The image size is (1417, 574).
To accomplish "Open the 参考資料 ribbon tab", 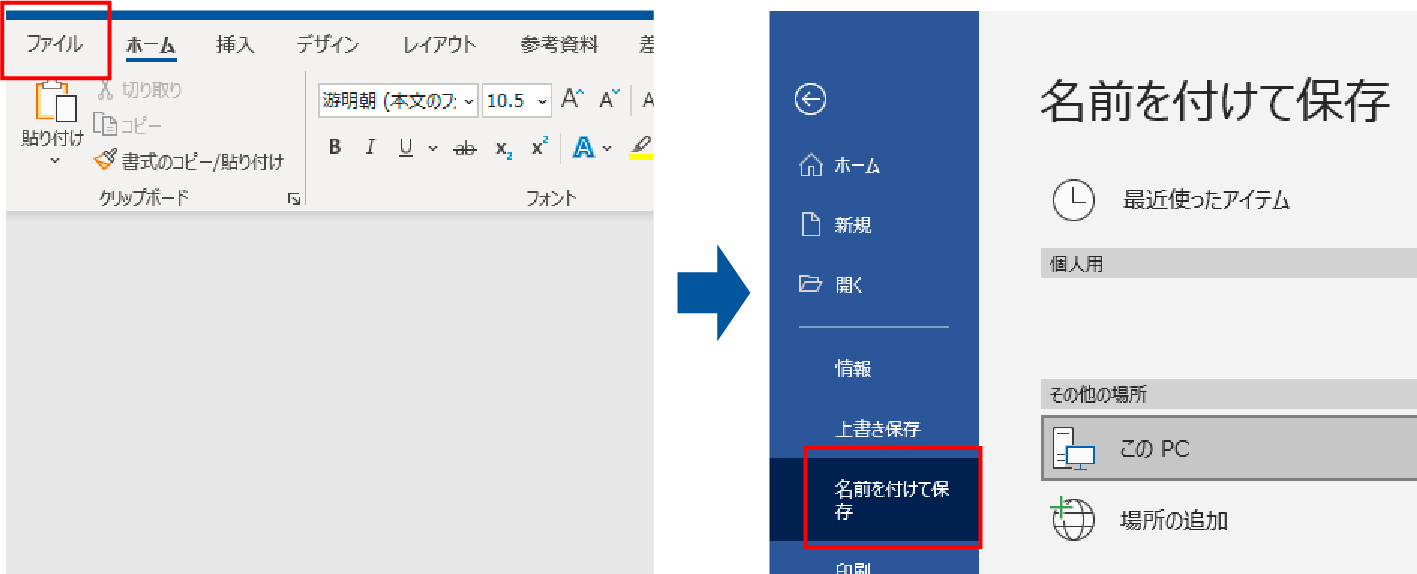I will click(559, 44).
